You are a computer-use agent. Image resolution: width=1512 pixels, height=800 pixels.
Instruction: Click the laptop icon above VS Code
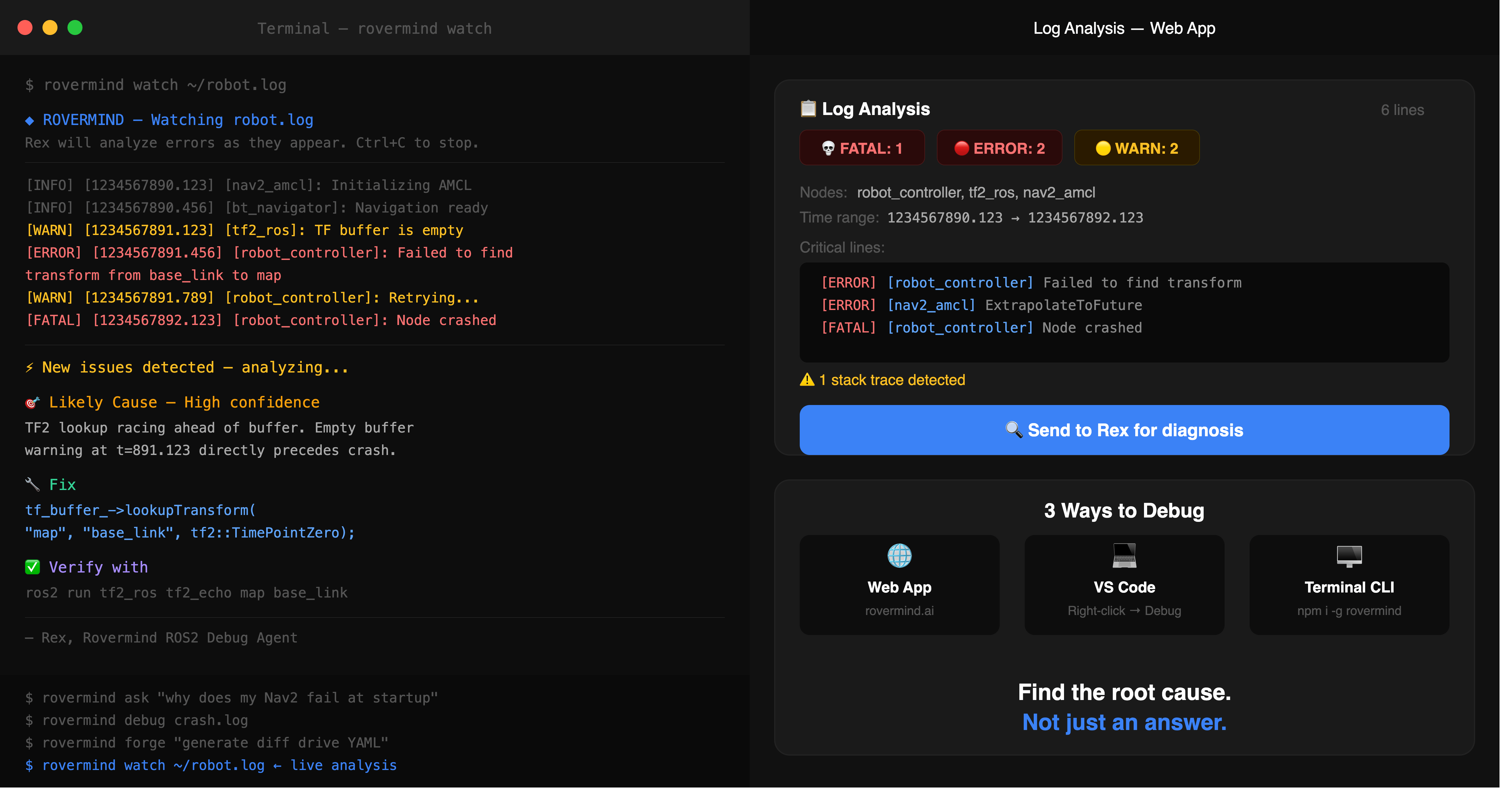click(1124, 555)
